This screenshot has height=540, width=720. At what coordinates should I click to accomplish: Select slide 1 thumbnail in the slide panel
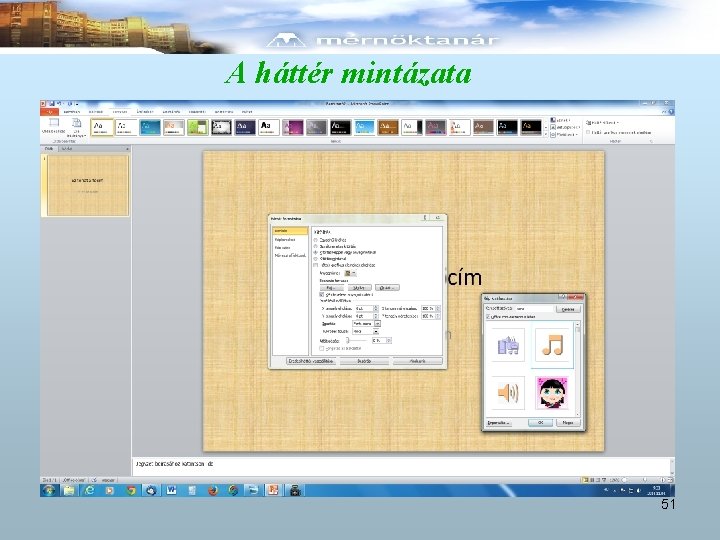(x=88, y=186)
